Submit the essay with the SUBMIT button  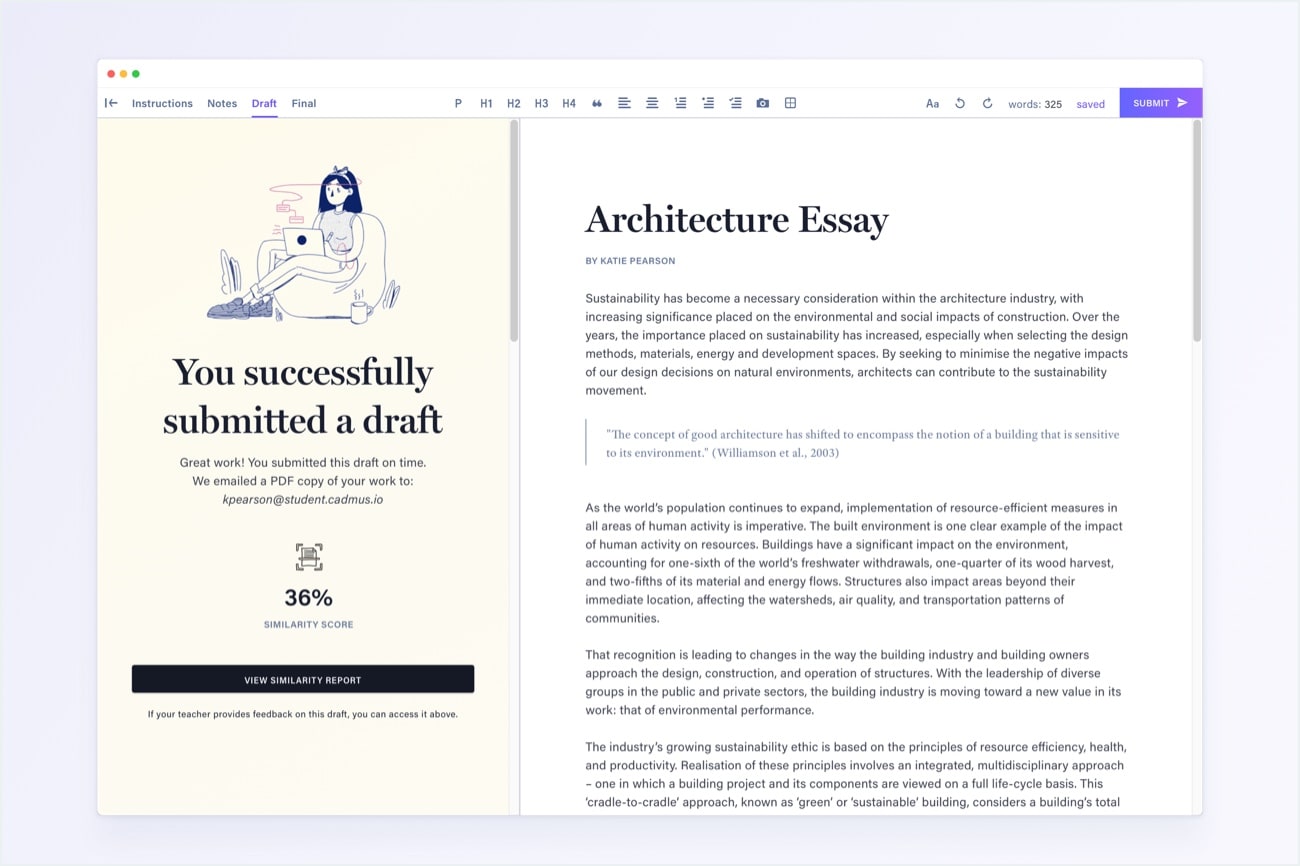[1160, 102]
